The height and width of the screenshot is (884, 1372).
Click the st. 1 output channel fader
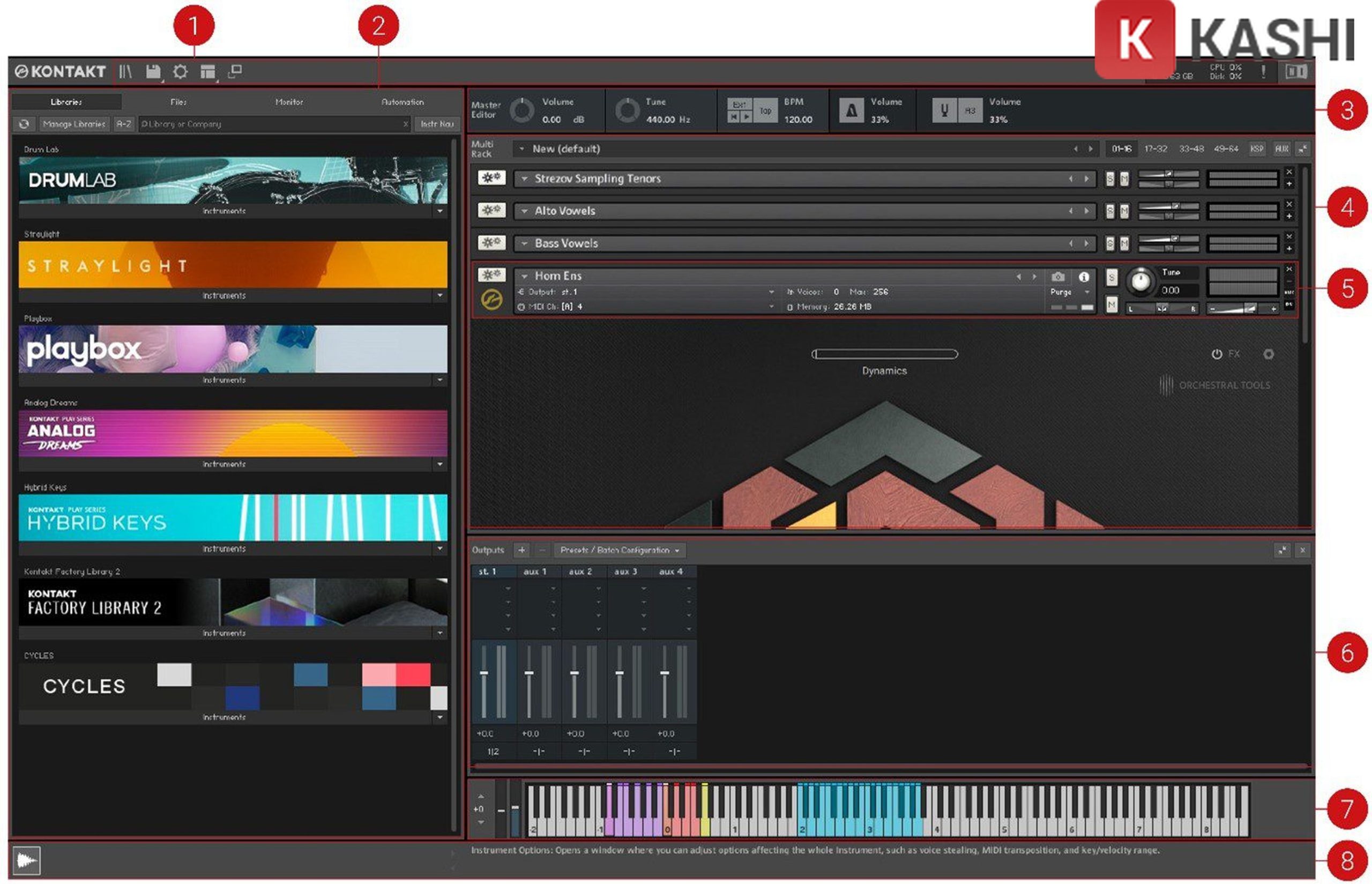[484, 673]
